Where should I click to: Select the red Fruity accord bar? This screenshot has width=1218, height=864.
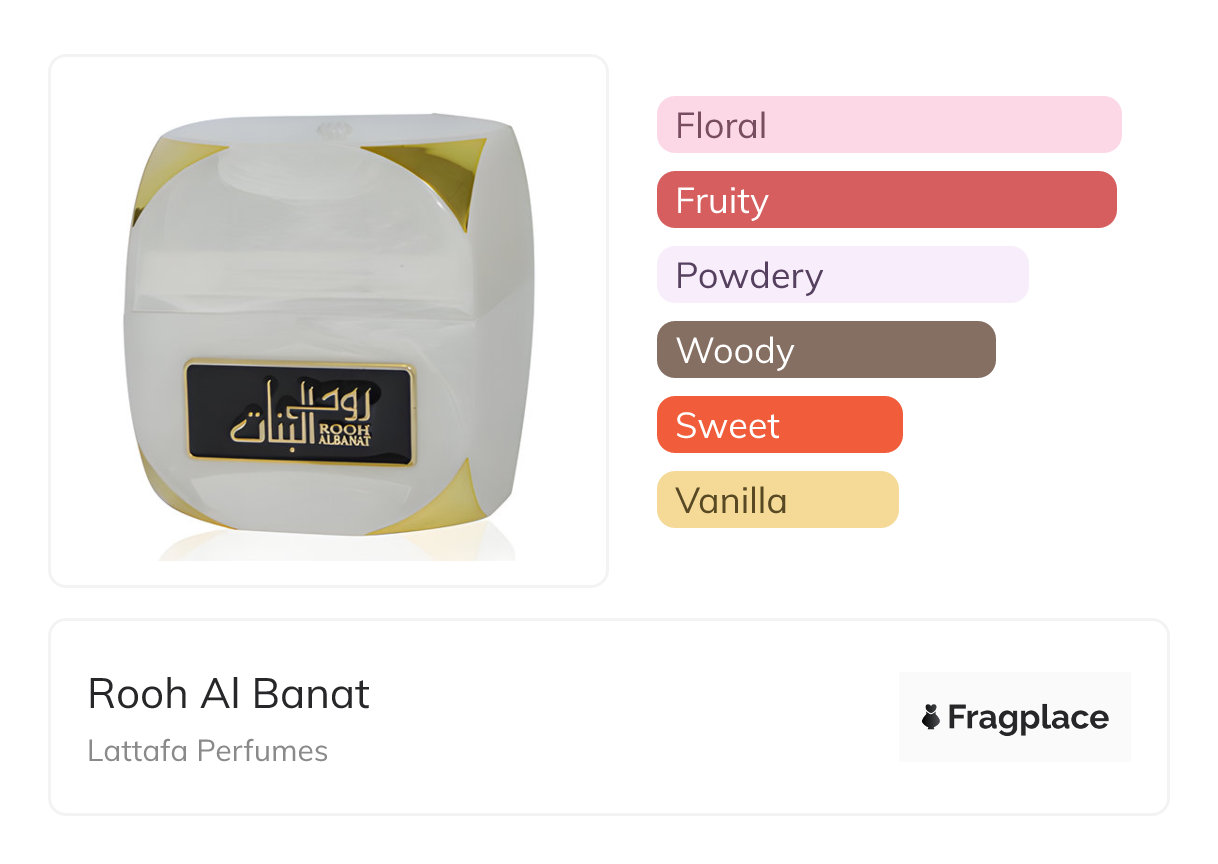click(x=886, y=200)
